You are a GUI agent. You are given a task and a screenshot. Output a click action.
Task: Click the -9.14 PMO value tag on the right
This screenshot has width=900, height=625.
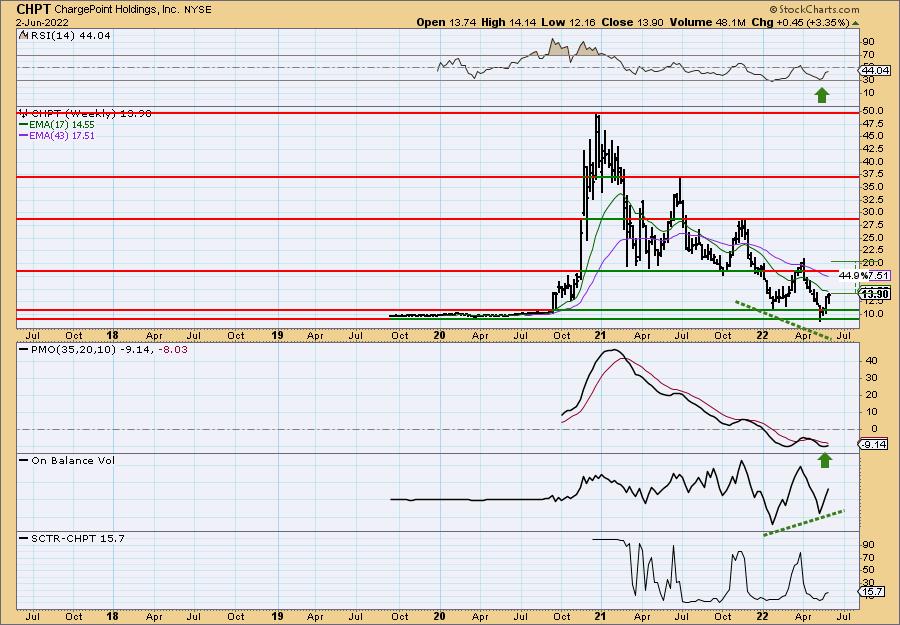click(x=875, y=444)
